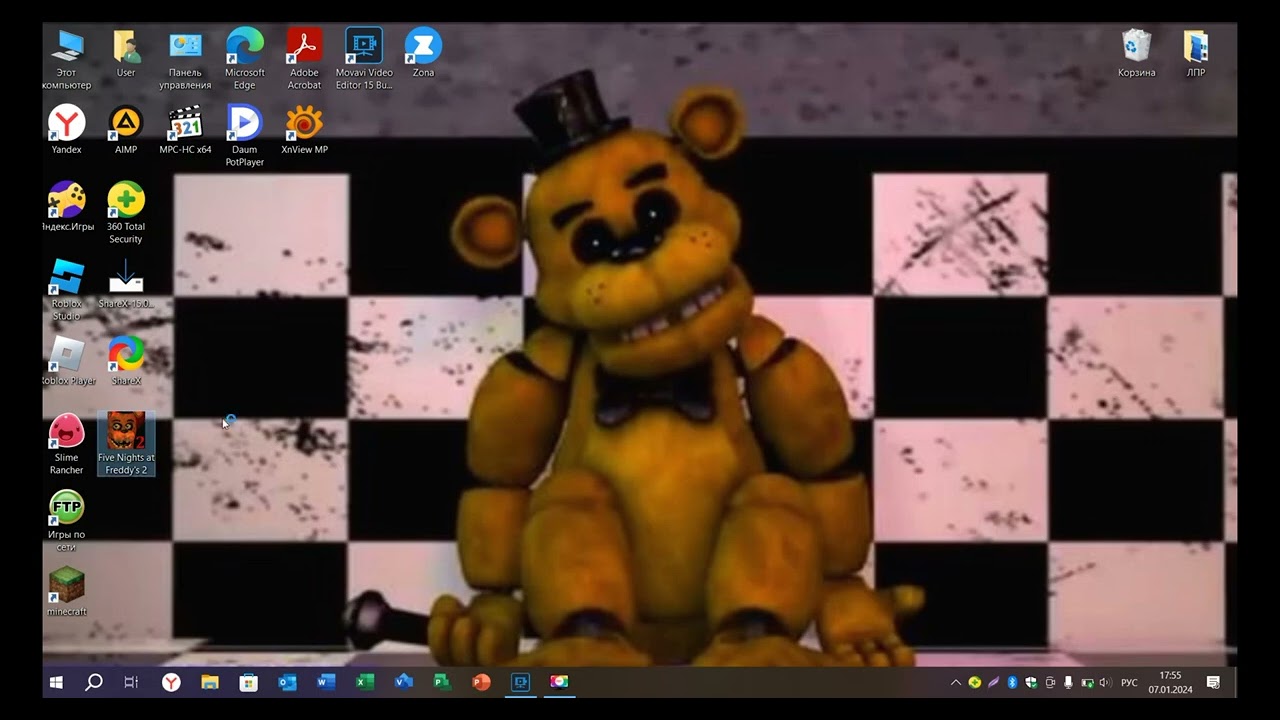
Task: Open Microsoft Store from the taskbar
Action: tap(249, 682)
